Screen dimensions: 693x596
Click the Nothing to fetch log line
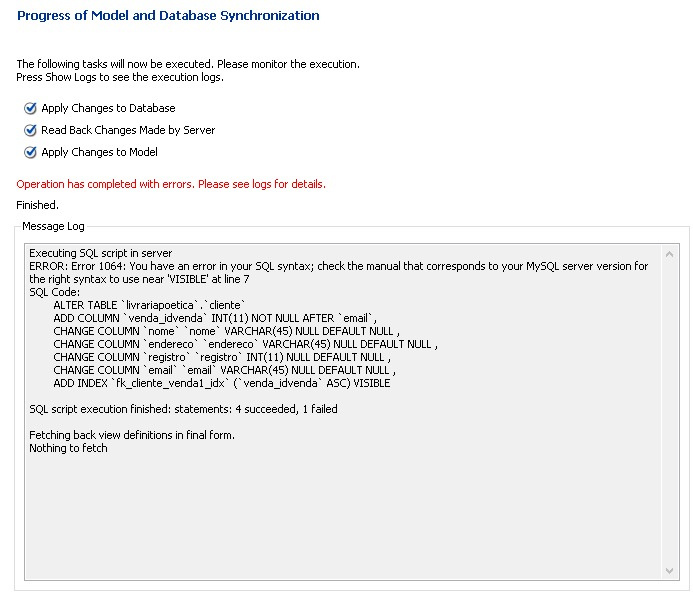coord(69,448)
